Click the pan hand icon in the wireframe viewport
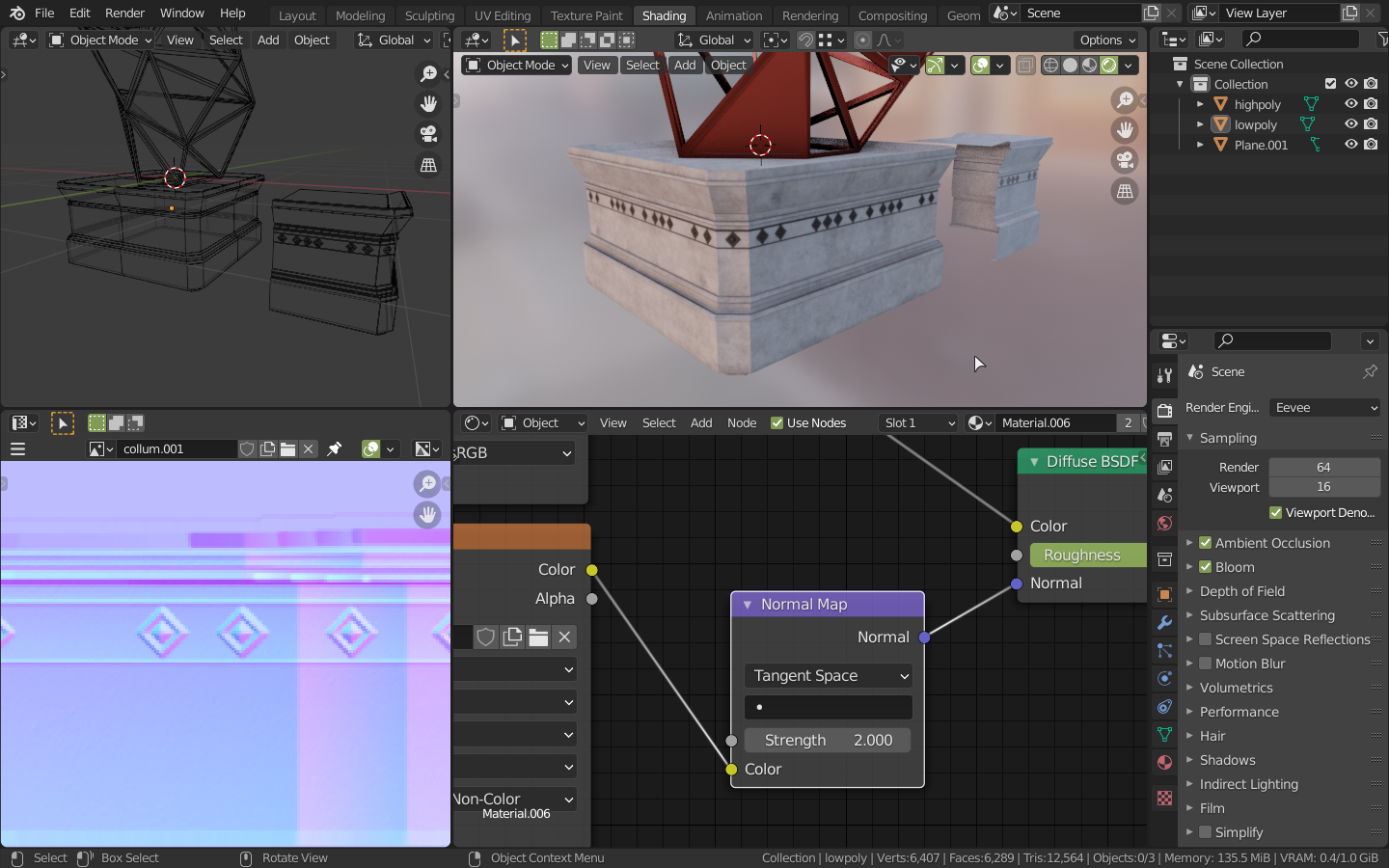This screenshot has height=868, width=1389. 428,104
